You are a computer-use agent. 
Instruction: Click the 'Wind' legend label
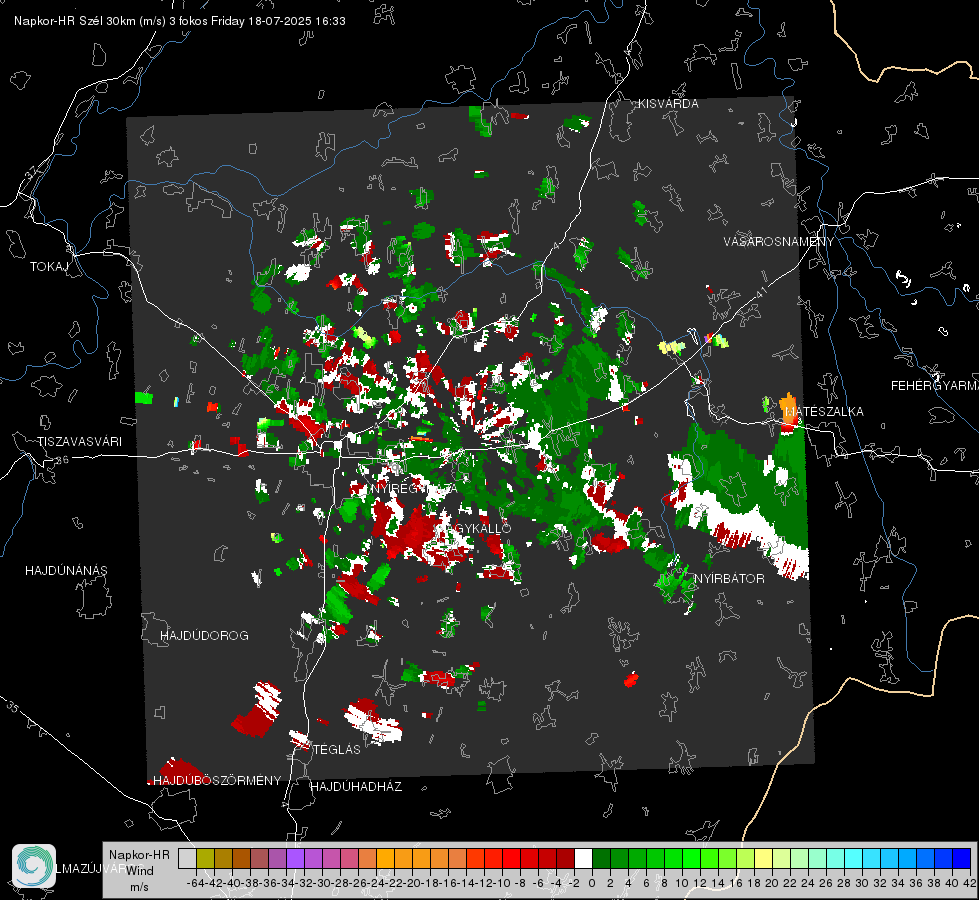[140, 871]
